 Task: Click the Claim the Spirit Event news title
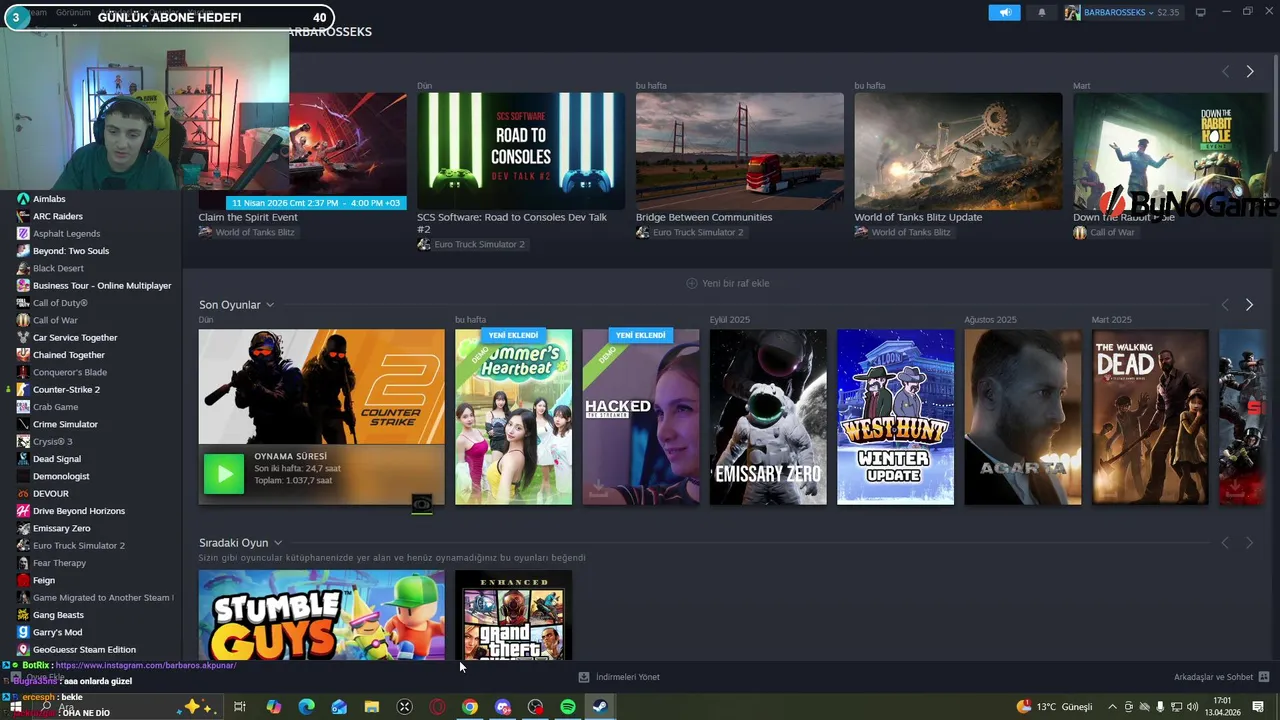pos(248,217)
